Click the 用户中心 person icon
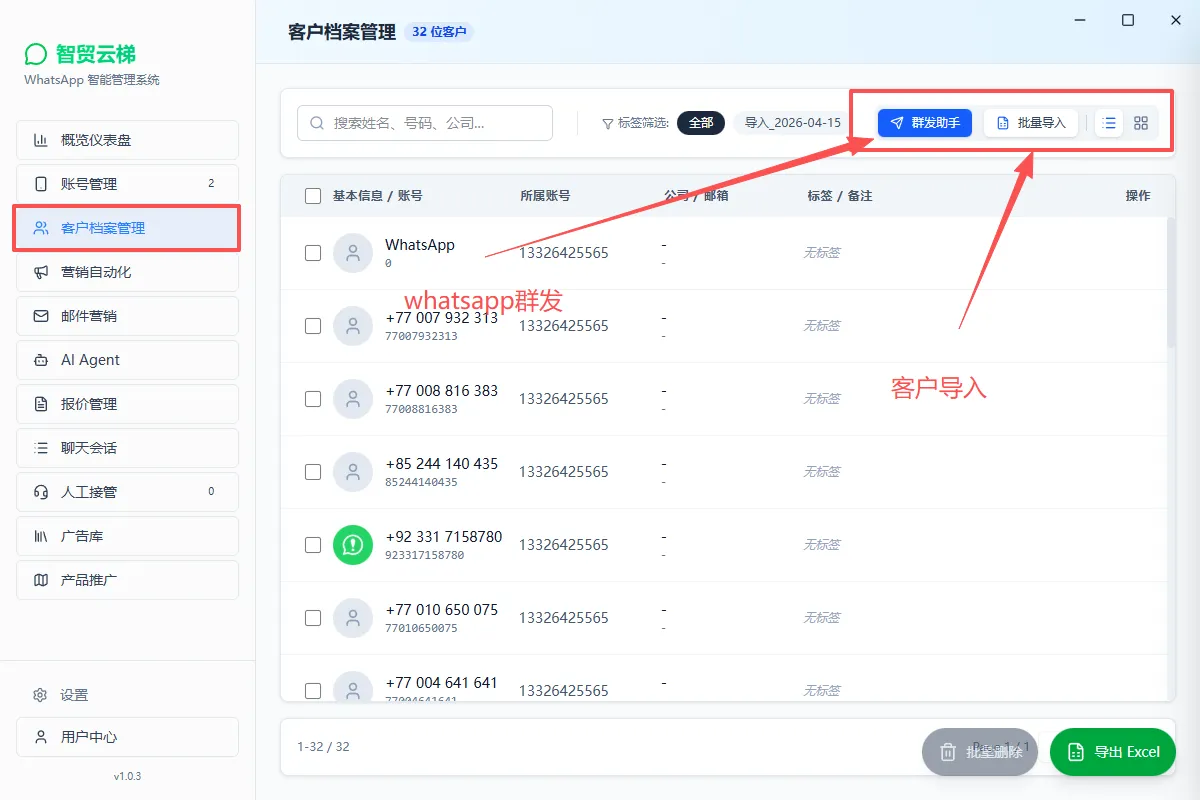Viewport: 1200px width, 800px height. (x=41, y=737)
